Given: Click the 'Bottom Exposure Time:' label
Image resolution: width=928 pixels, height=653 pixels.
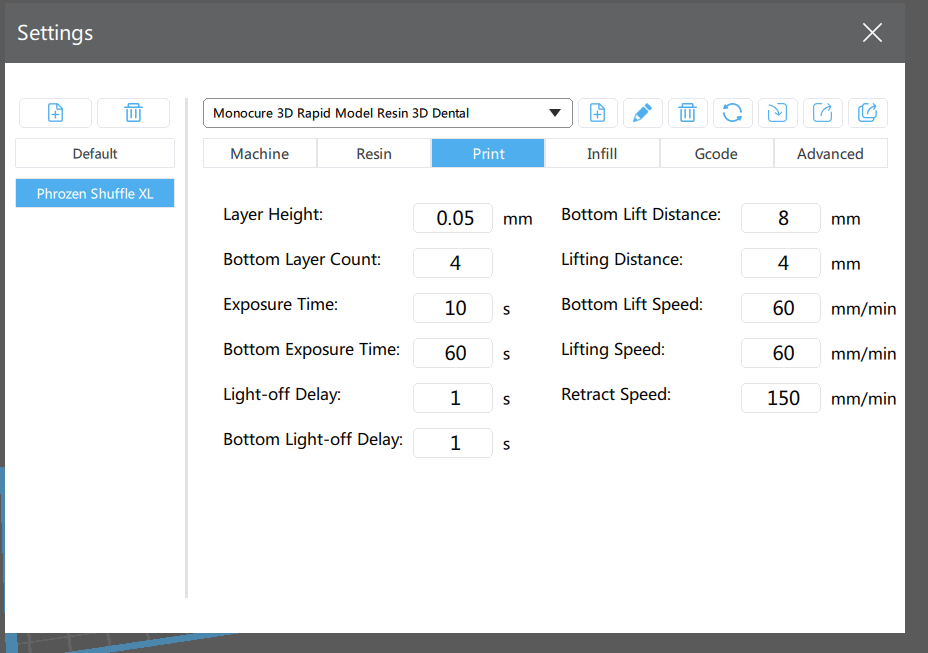Looking at the screenshot, I should (311, 350).
